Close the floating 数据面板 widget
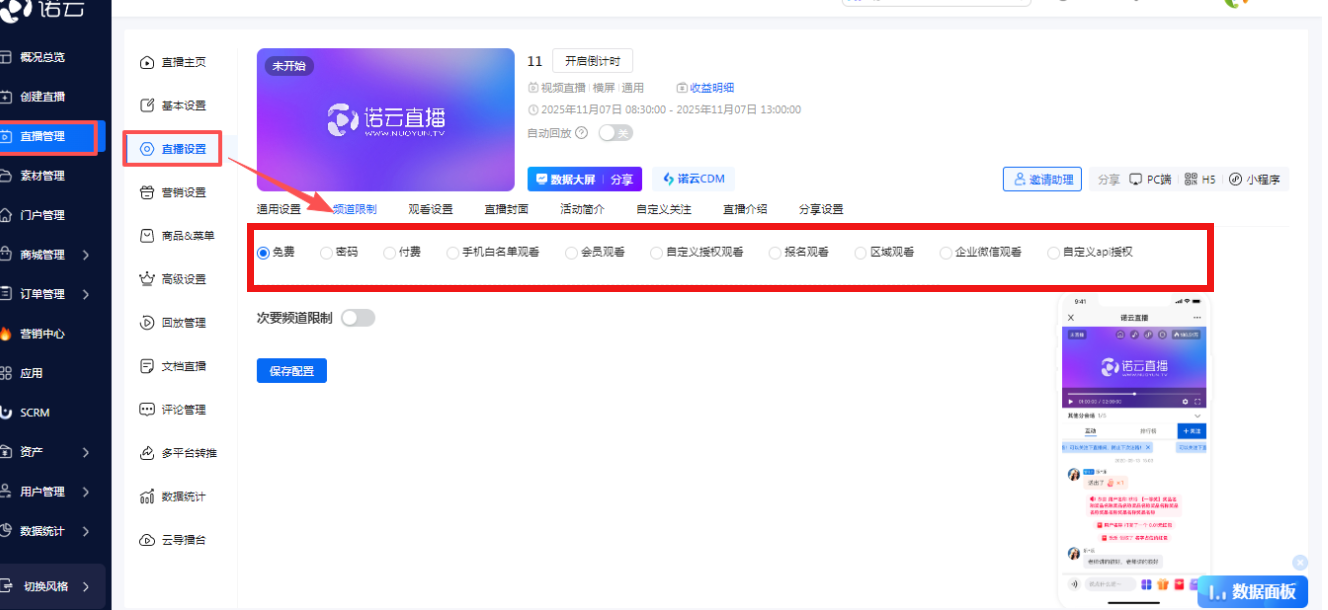Image resolution: width=1328 pixels, height=610 pixels. click(1300, 563)
